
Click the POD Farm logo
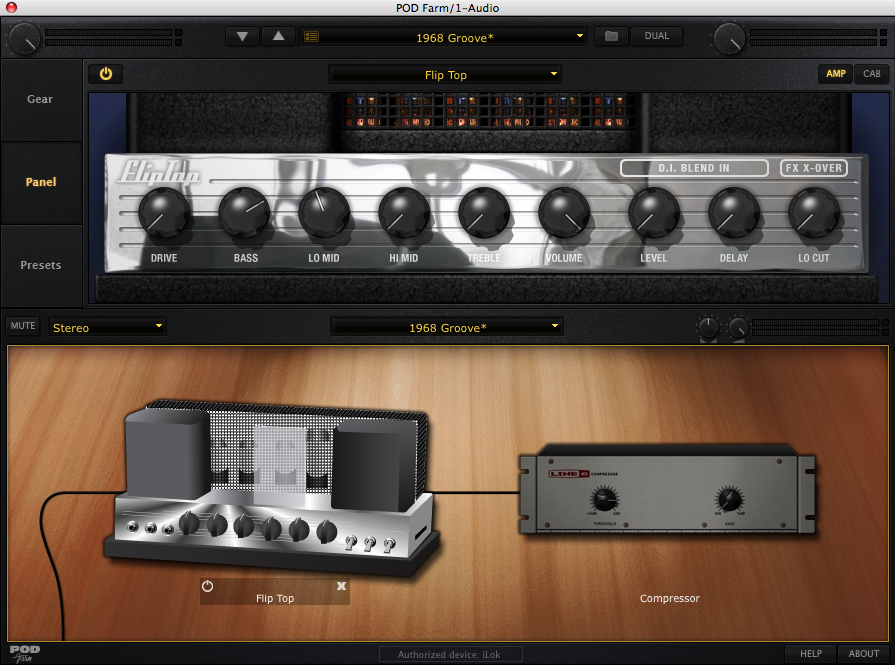[x=25, y=654]
